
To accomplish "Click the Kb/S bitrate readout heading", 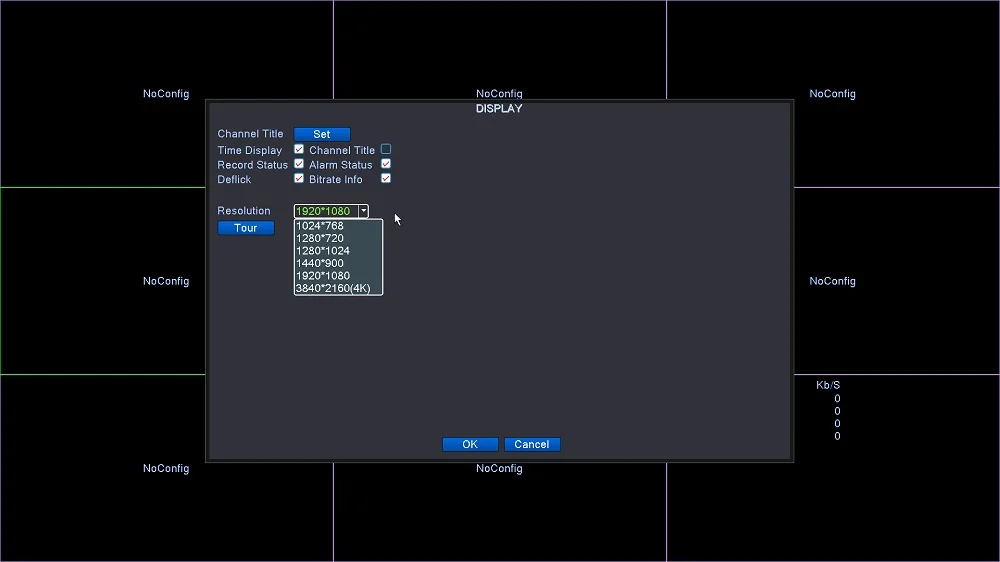I will (x=828, y=385).
